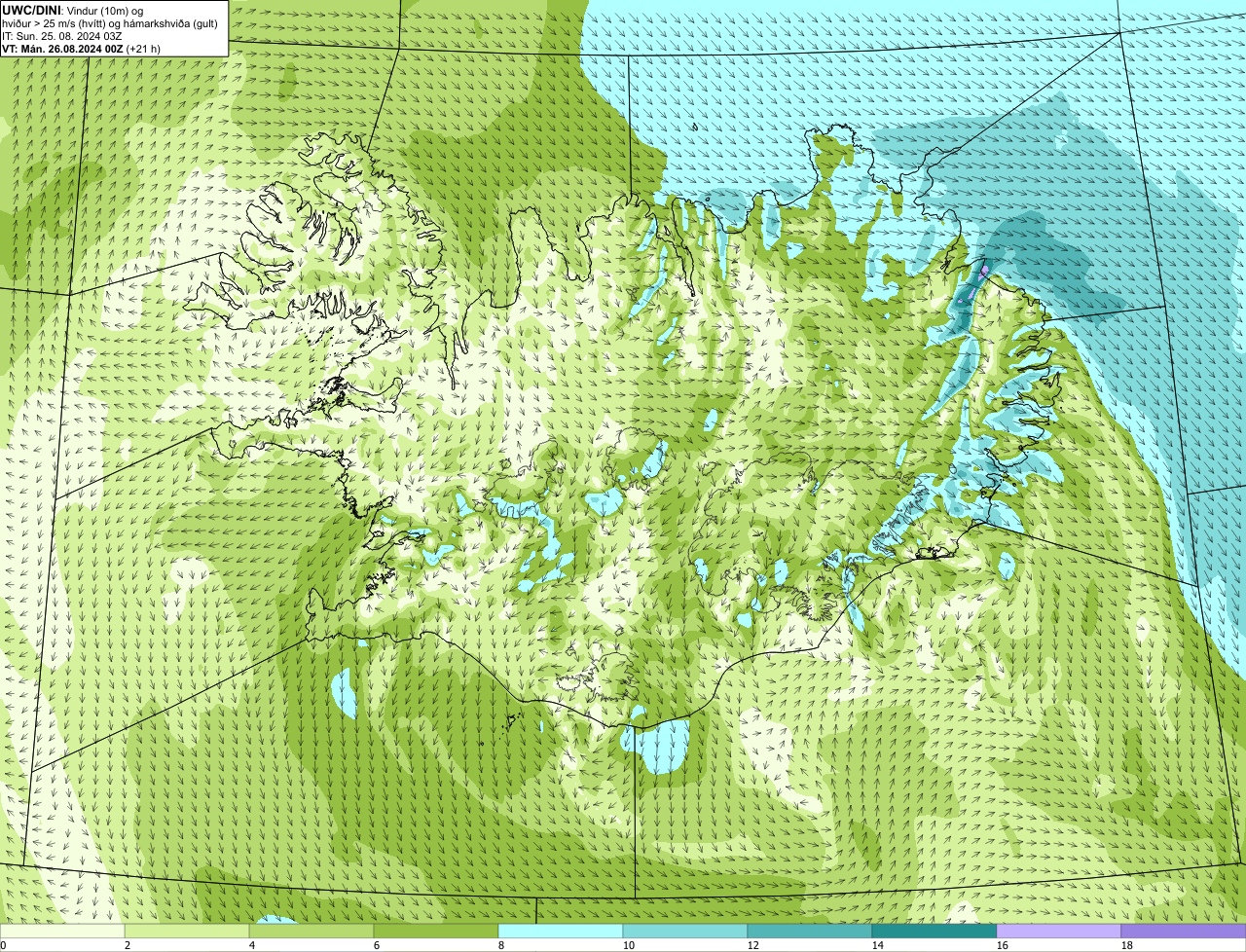
Task: Click the 4–6 m/s light green legend swatch
Action: pos(311,931)
